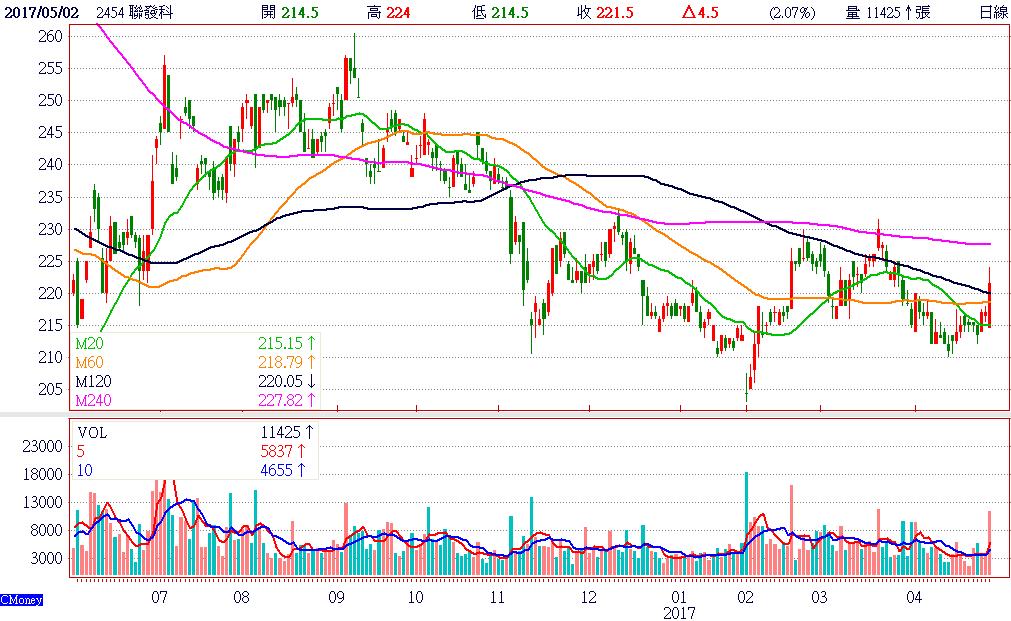Select the green M20 legend label
The image size is (1011, 621).
point(89,343)
